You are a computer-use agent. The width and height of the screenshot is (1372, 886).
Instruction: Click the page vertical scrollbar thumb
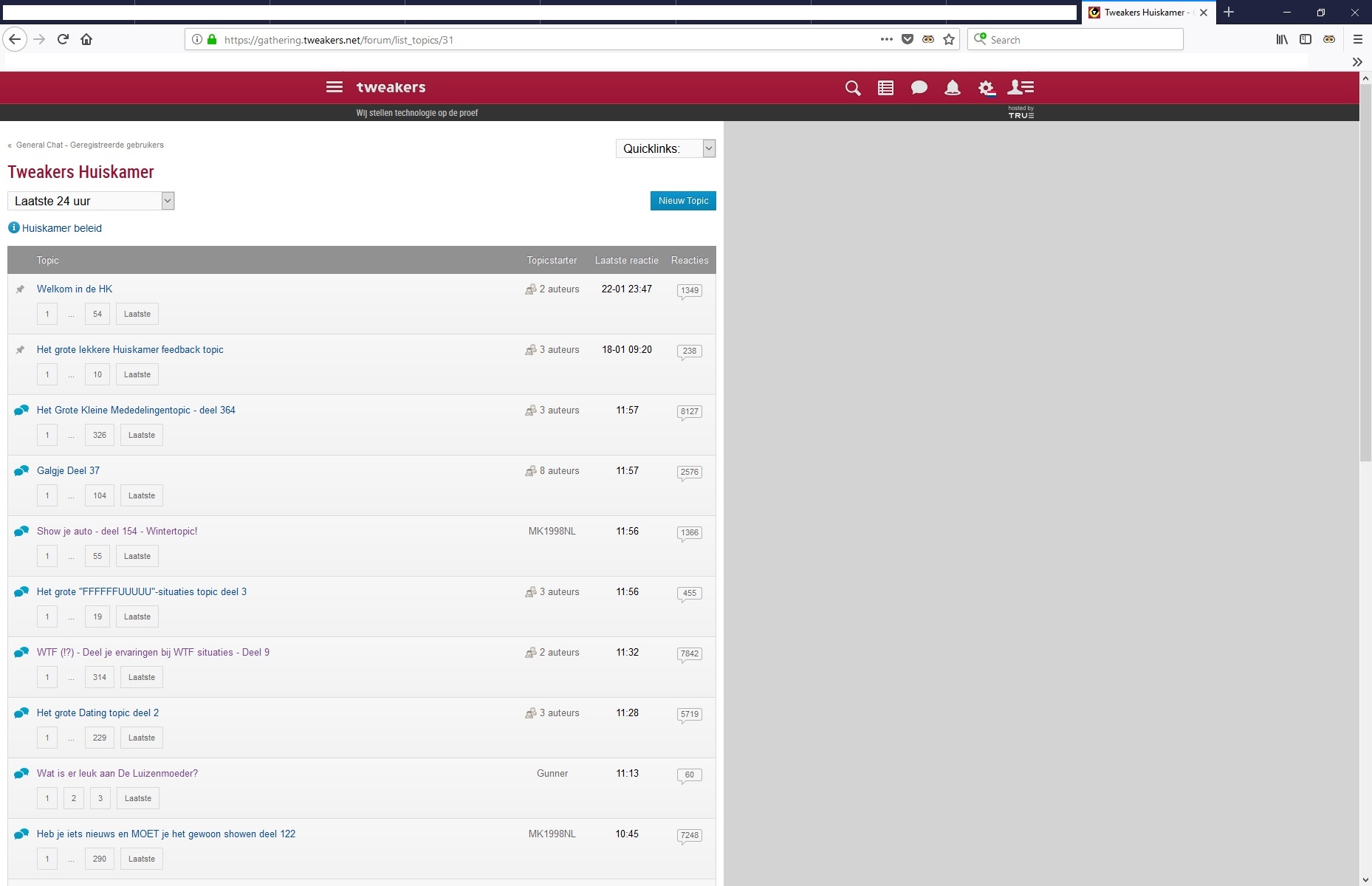click(x=1365, y=273)
